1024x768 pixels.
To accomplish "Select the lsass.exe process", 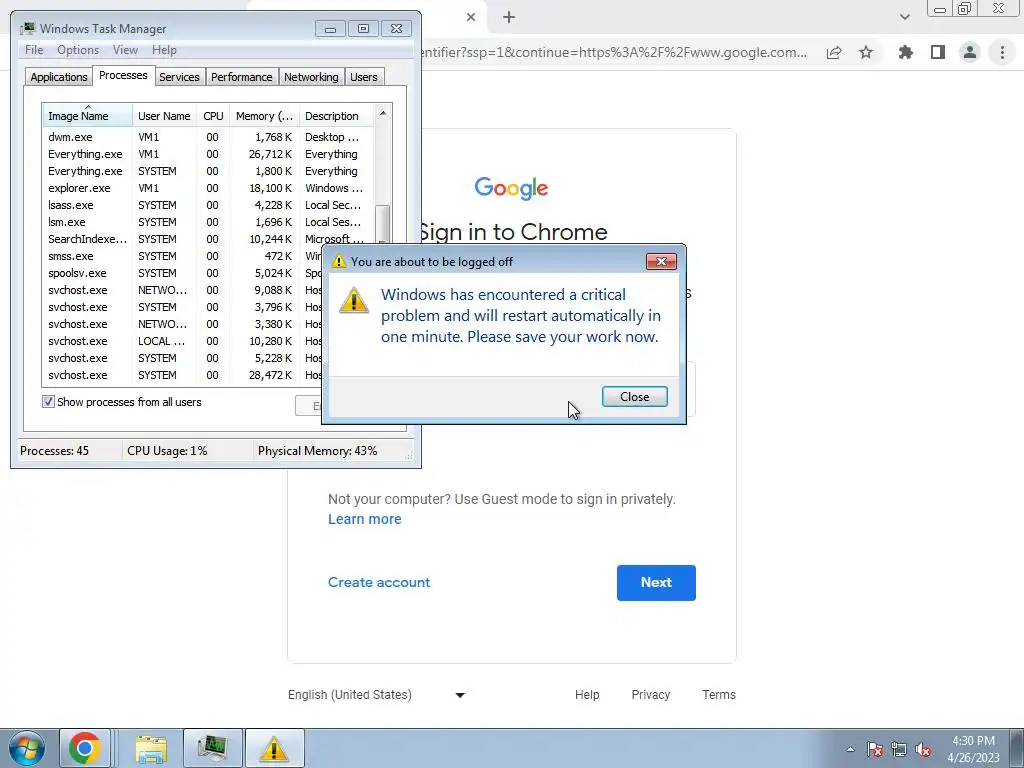I will [208, 204].
